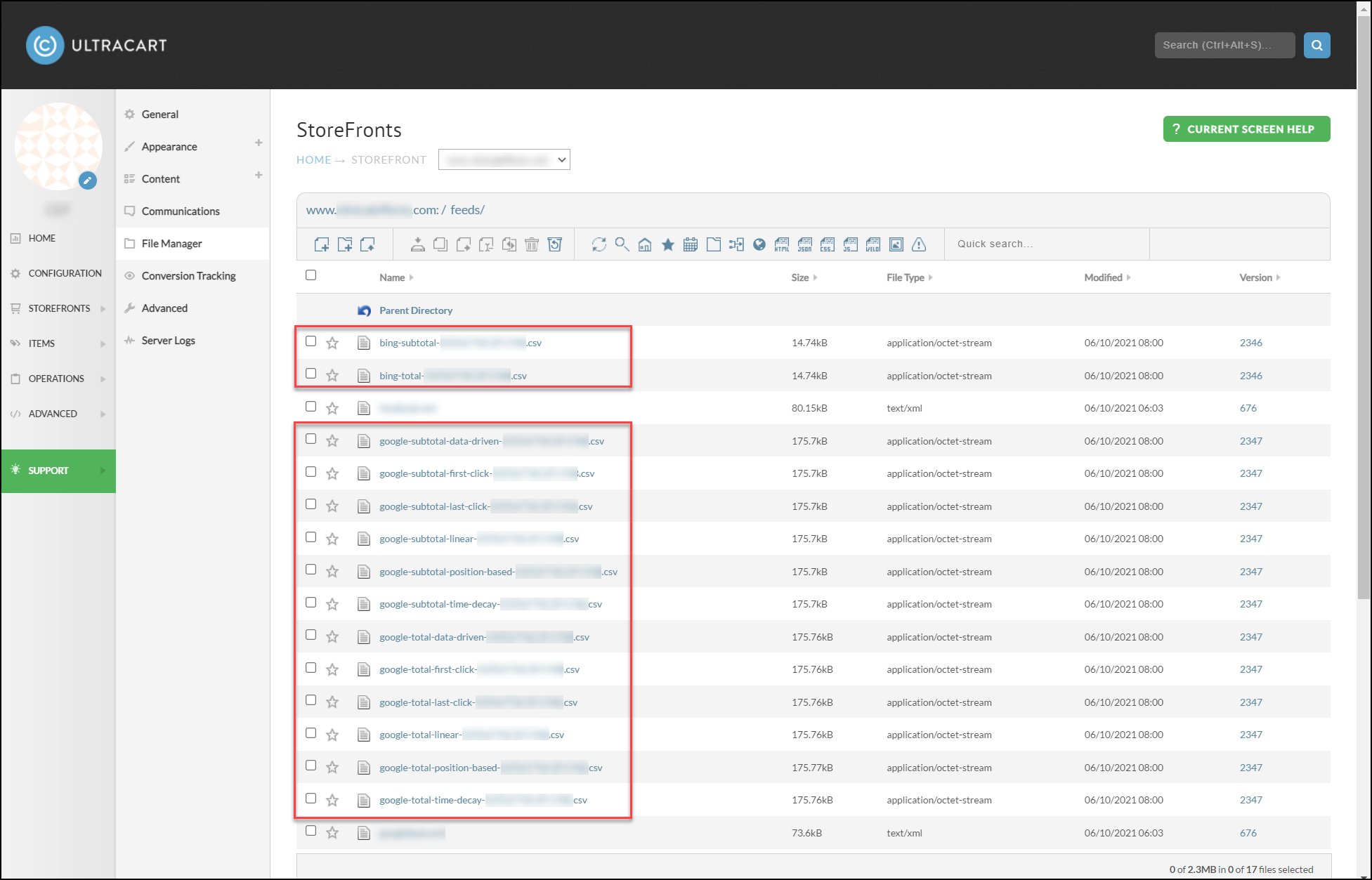Tick the google-total-data-driven row checkbox
1372x880 pixels.
[311, 635]
